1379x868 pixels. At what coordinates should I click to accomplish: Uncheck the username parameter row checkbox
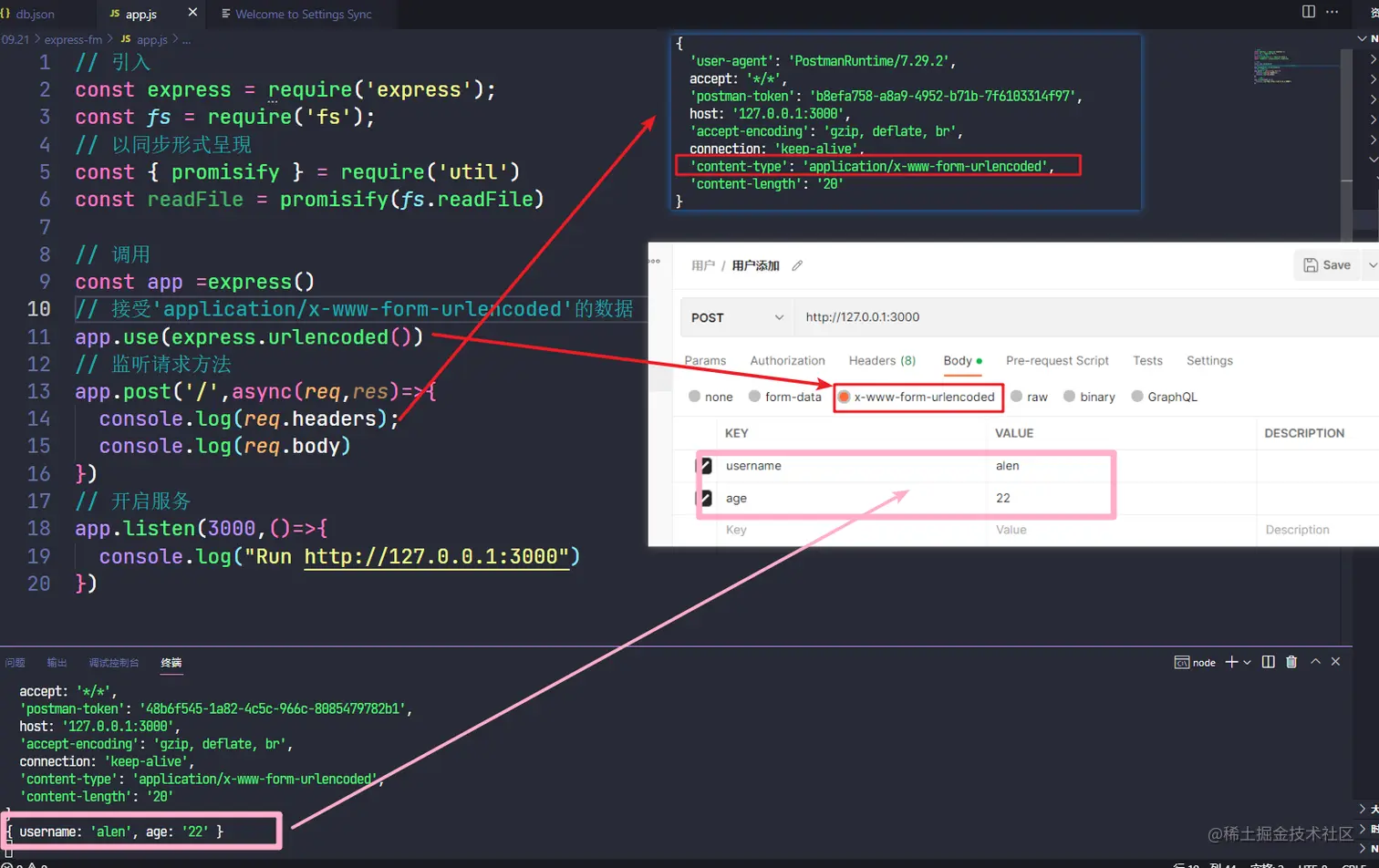click(703, 466)
